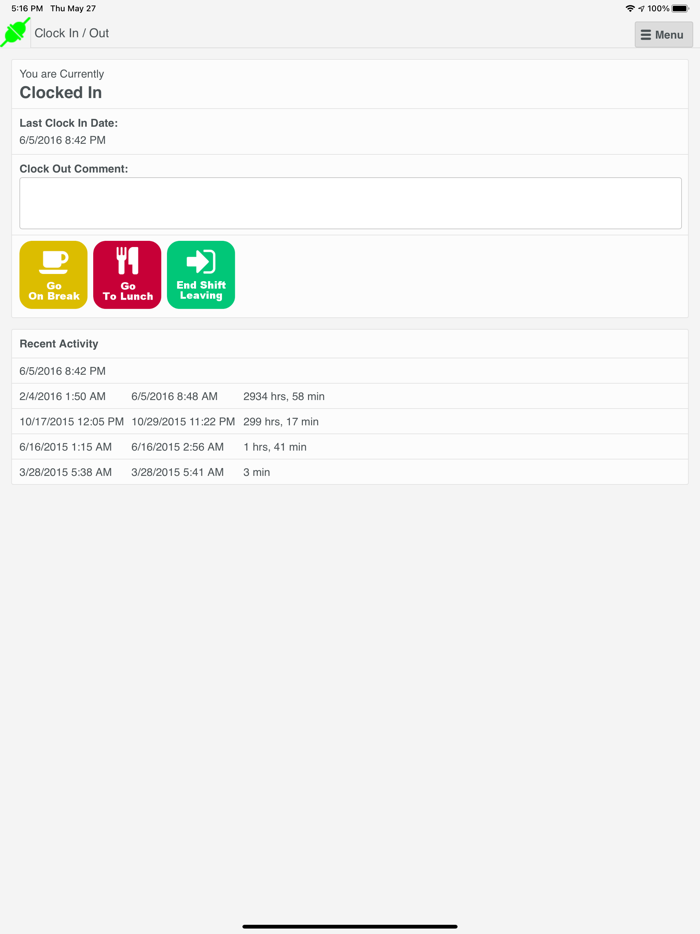The height and width of the screenshot is (934, 700).
Task: Tap the 6/5/2016 8:48 AM clock-out time
Action: [175, 396]
